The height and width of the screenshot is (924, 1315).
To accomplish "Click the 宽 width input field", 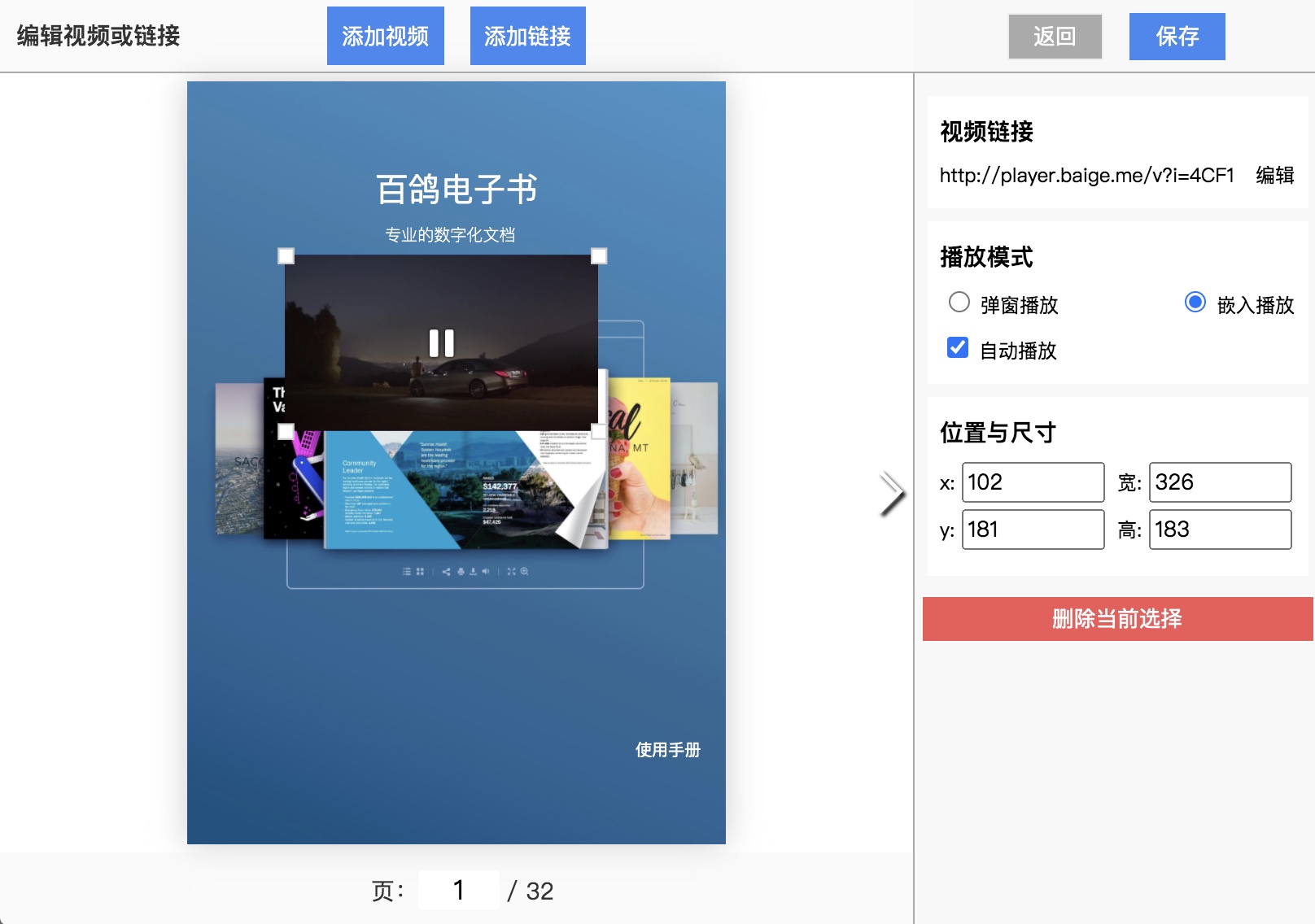I will tap(1219, 482).
